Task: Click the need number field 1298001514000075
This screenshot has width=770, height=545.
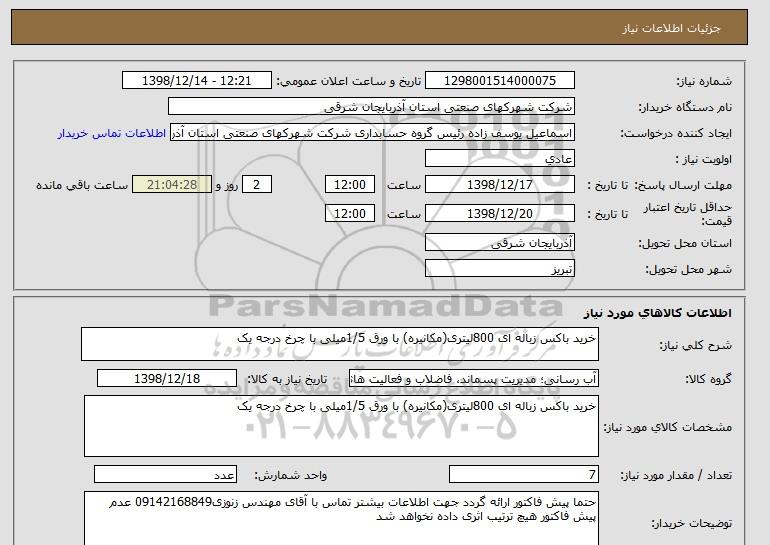Action: (x=499, y=81)
